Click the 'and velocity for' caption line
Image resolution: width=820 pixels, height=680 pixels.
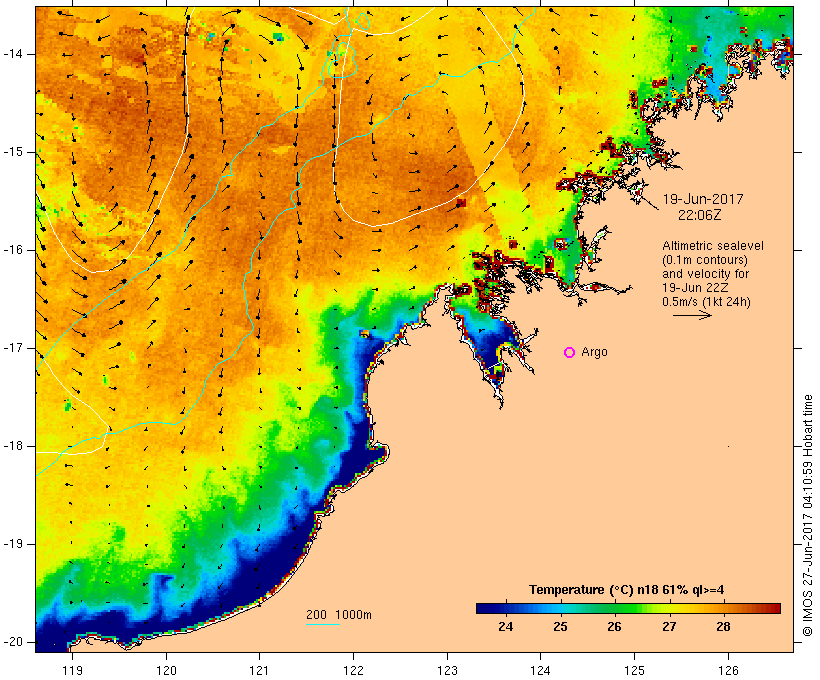[705, 274]
